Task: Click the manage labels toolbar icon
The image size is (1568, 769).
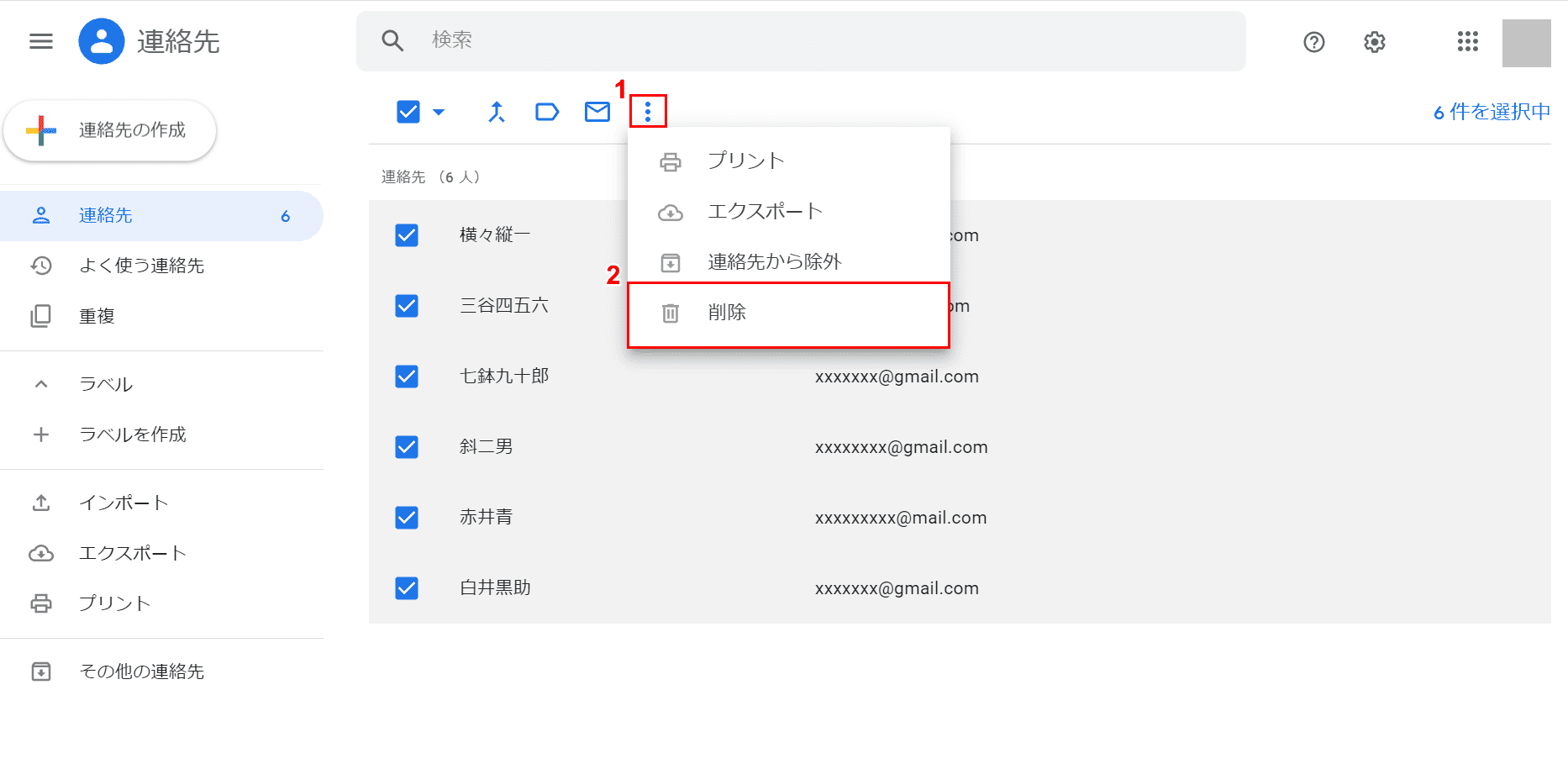Action: (x=547, y=112)
